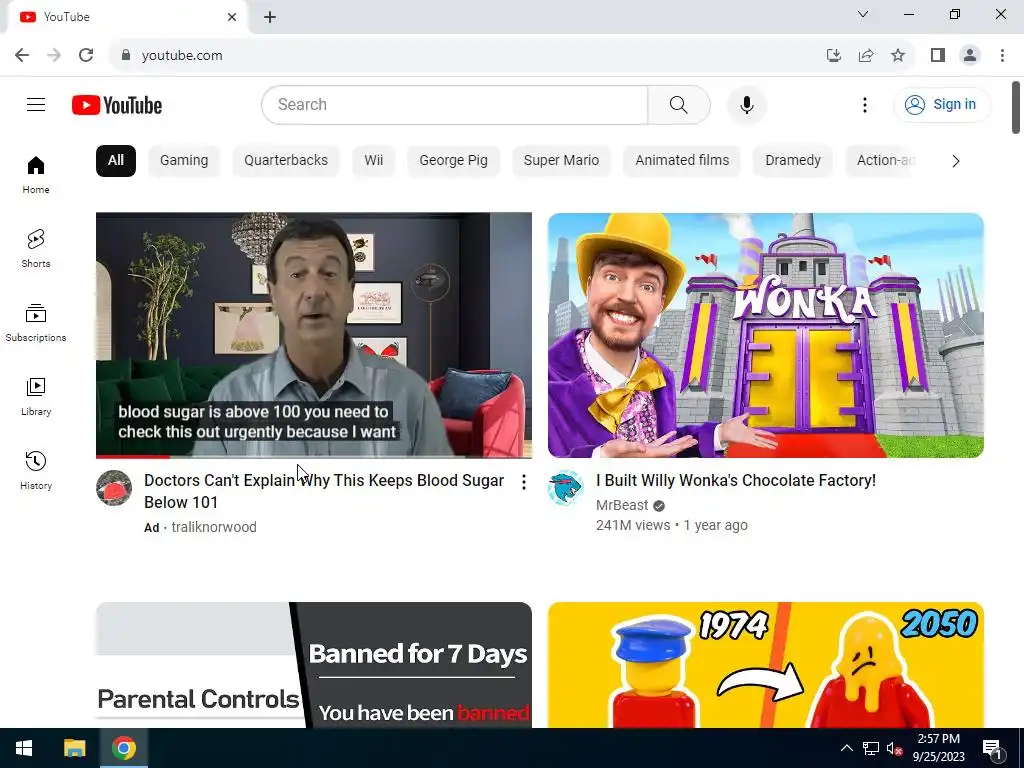Screen dimensions: 1024x768
Task: Bookmark this tab with star icon
Action: point(898,55)
